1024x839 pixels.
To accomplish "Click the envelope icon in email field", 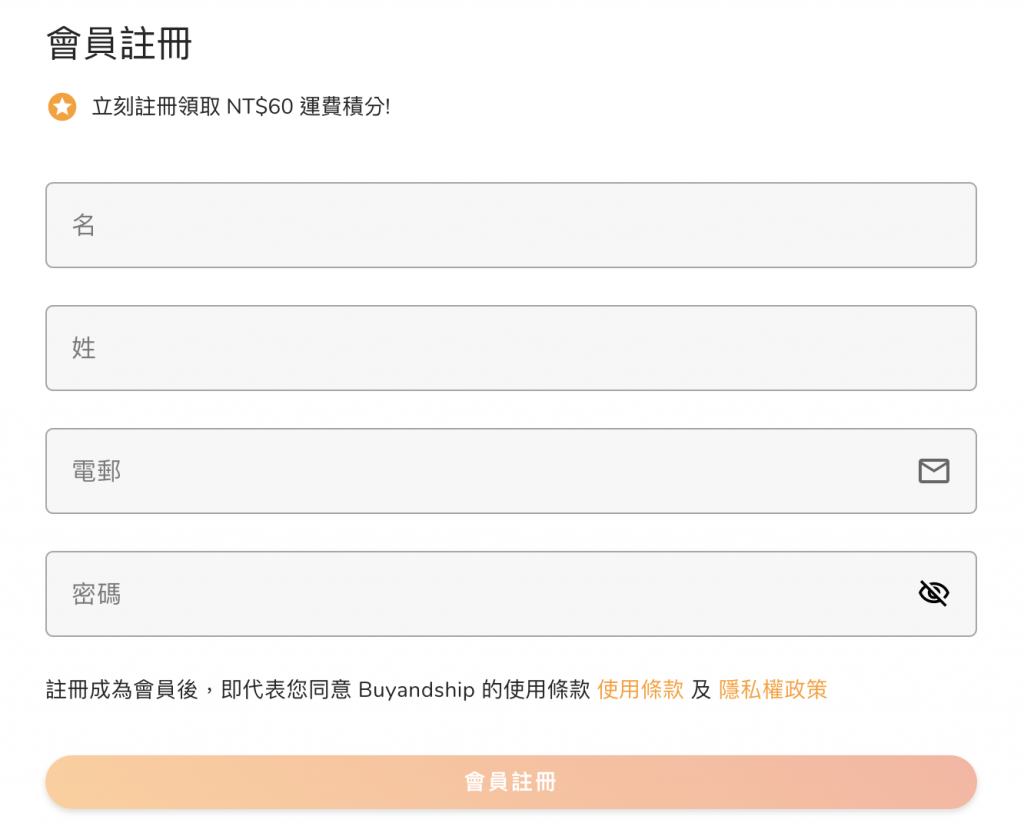I will (933, 471).
